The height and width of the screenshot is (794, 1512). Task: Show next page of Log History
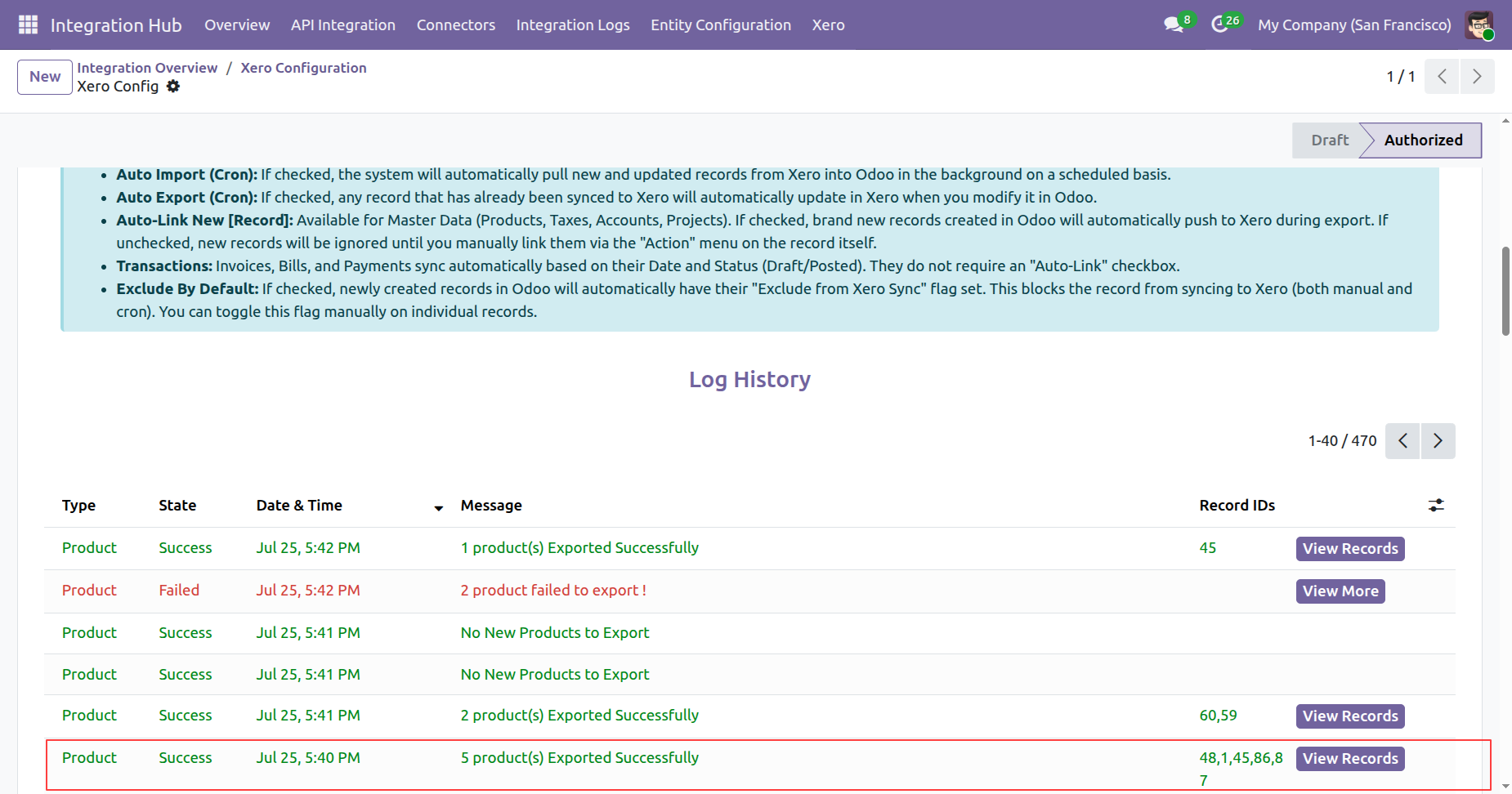pyautogui.click(x=1438, y=441)
